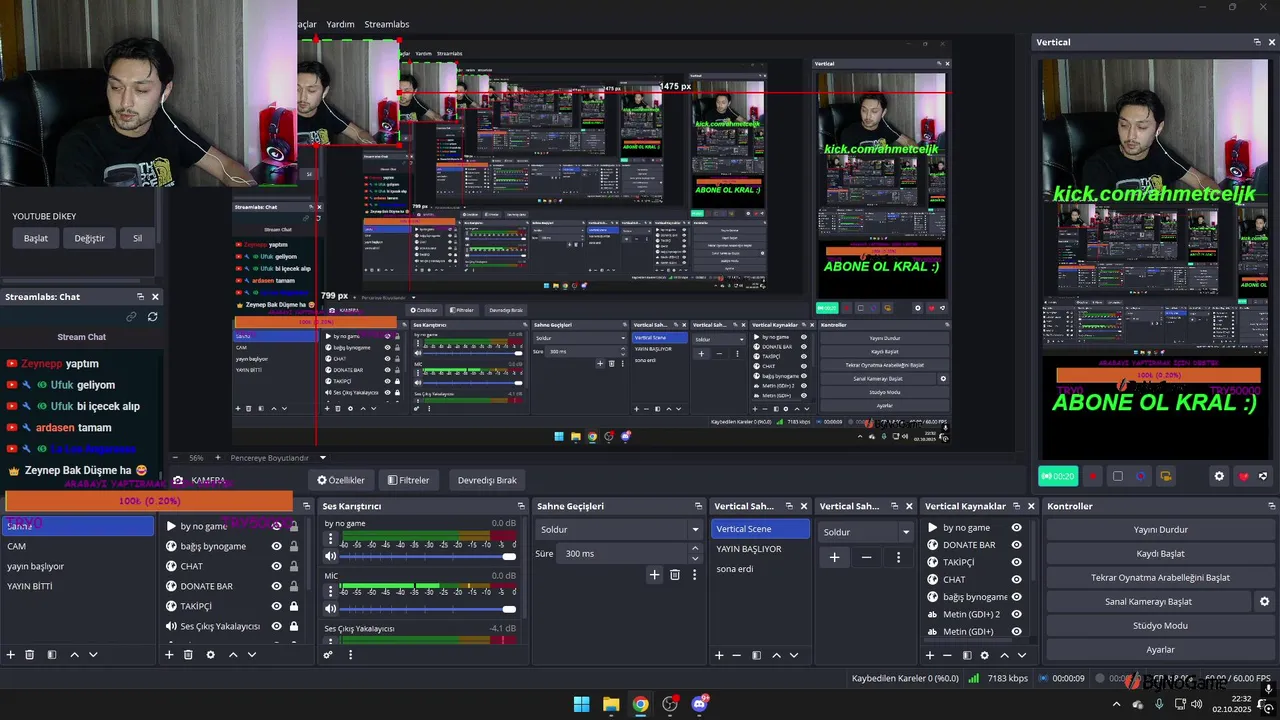1280x720 pixels.
Task: Open MIC mixer three-dot menu
Action: click(331, 593)
